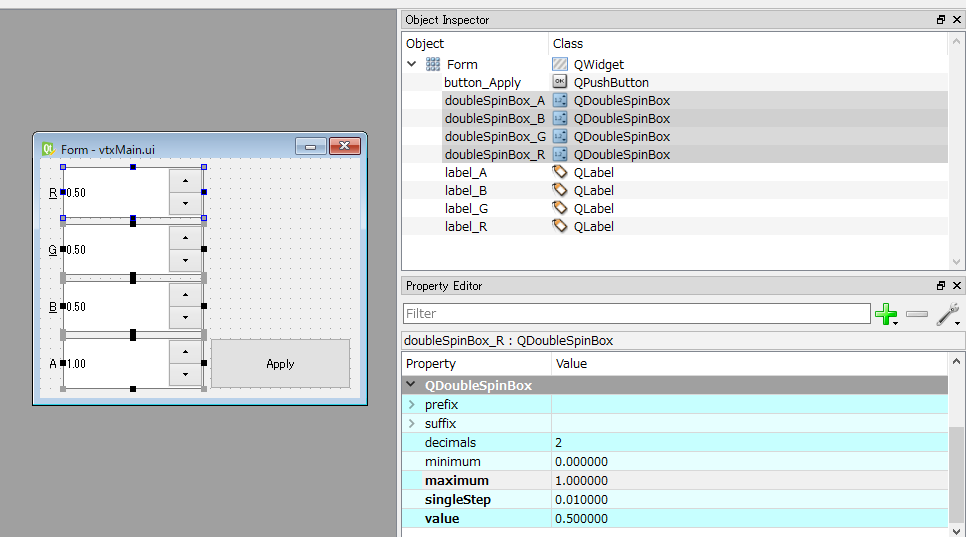Click the property Filter input field
The height and width of the screenshot is (537, 966).
(x=636, y=314)
